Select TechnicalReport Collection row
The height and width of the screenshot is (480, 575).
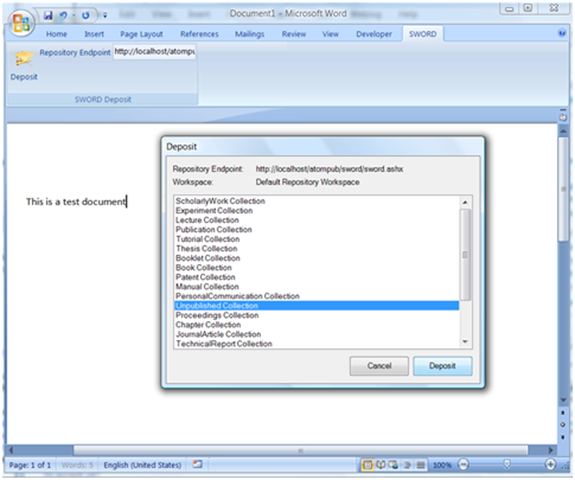[x=317, y=344]
